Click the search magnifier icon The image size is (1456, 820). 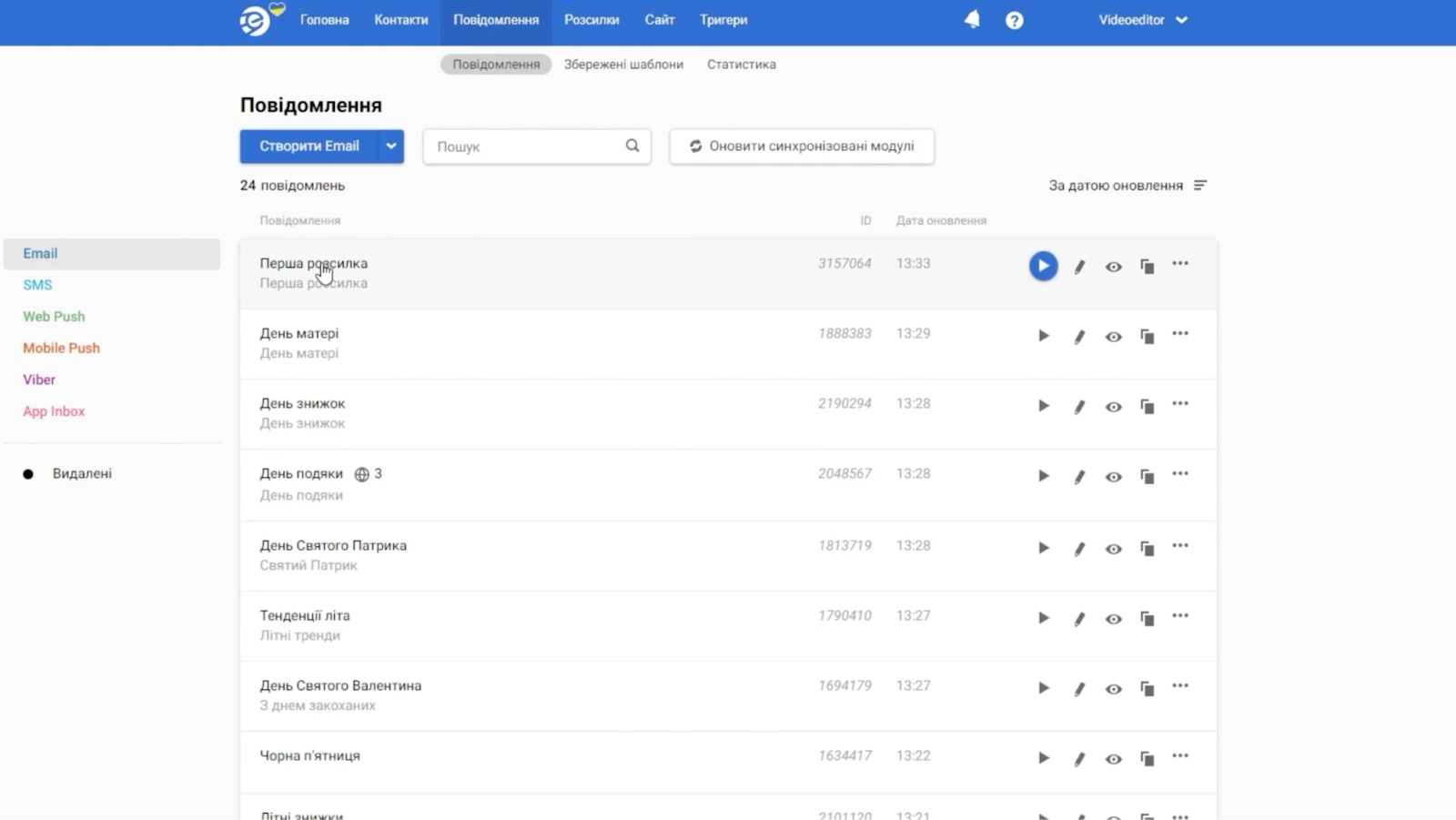click(x=632, y=146)
